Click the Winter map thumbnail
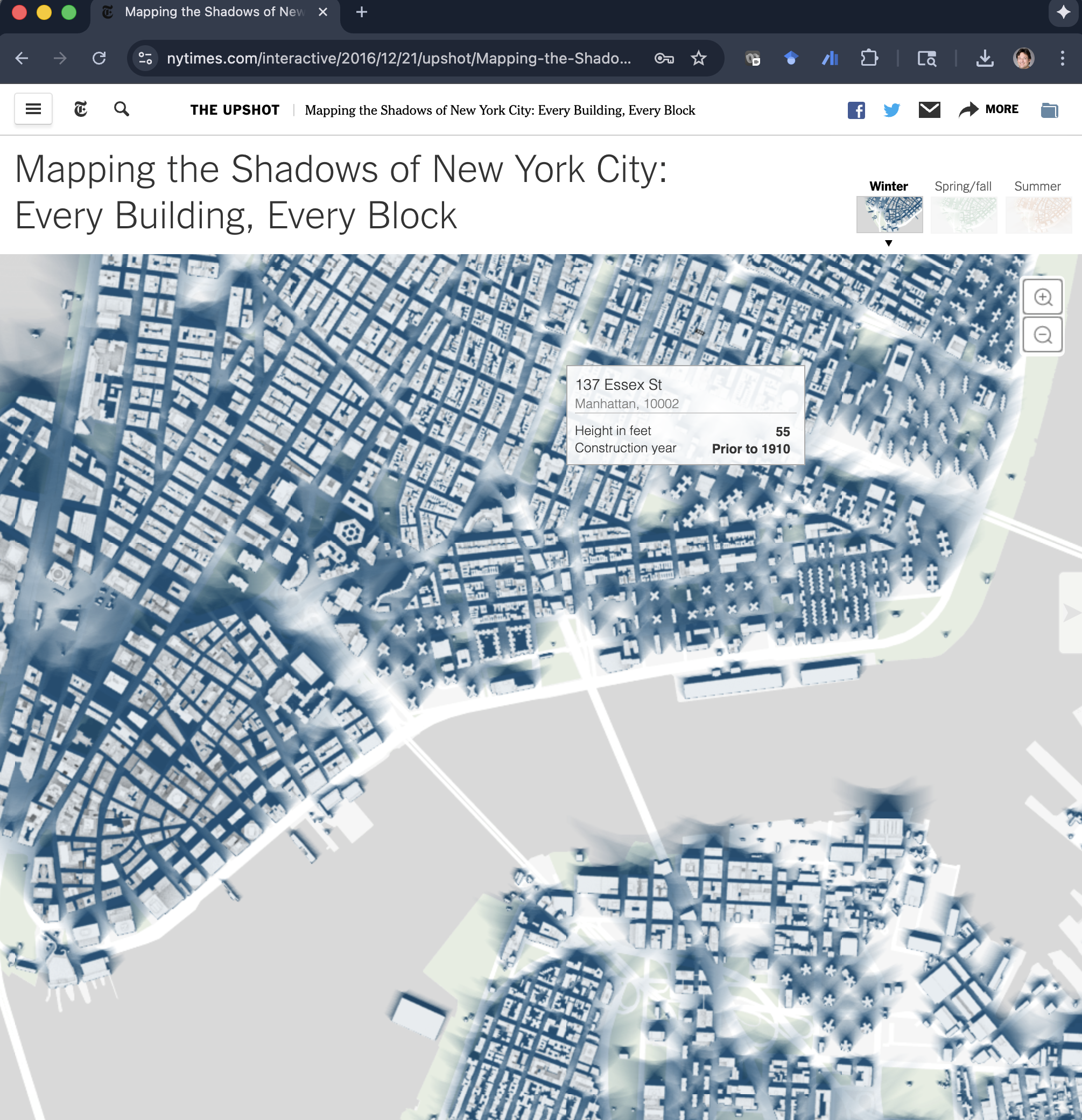1082x1120 pixels. [x=889, y=215]
